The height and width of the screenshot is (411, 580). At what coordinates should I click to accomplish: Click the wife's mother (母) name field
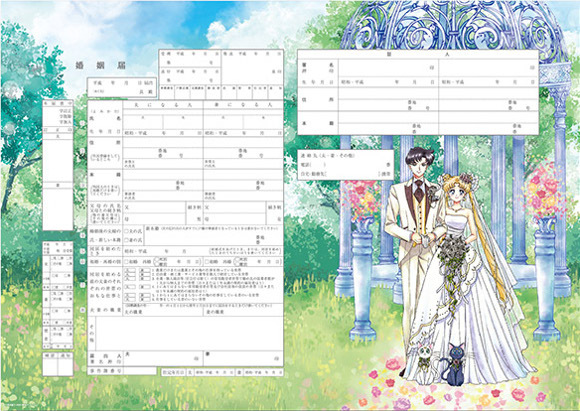click(x=235, y=219)
